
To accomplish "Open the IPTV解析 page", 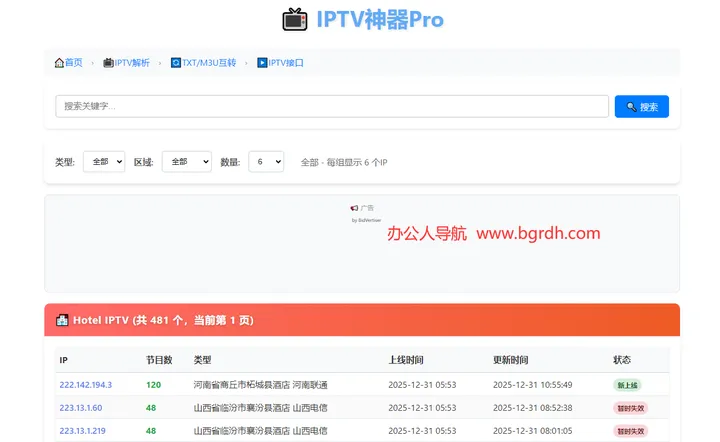I will tap(132, 62).
